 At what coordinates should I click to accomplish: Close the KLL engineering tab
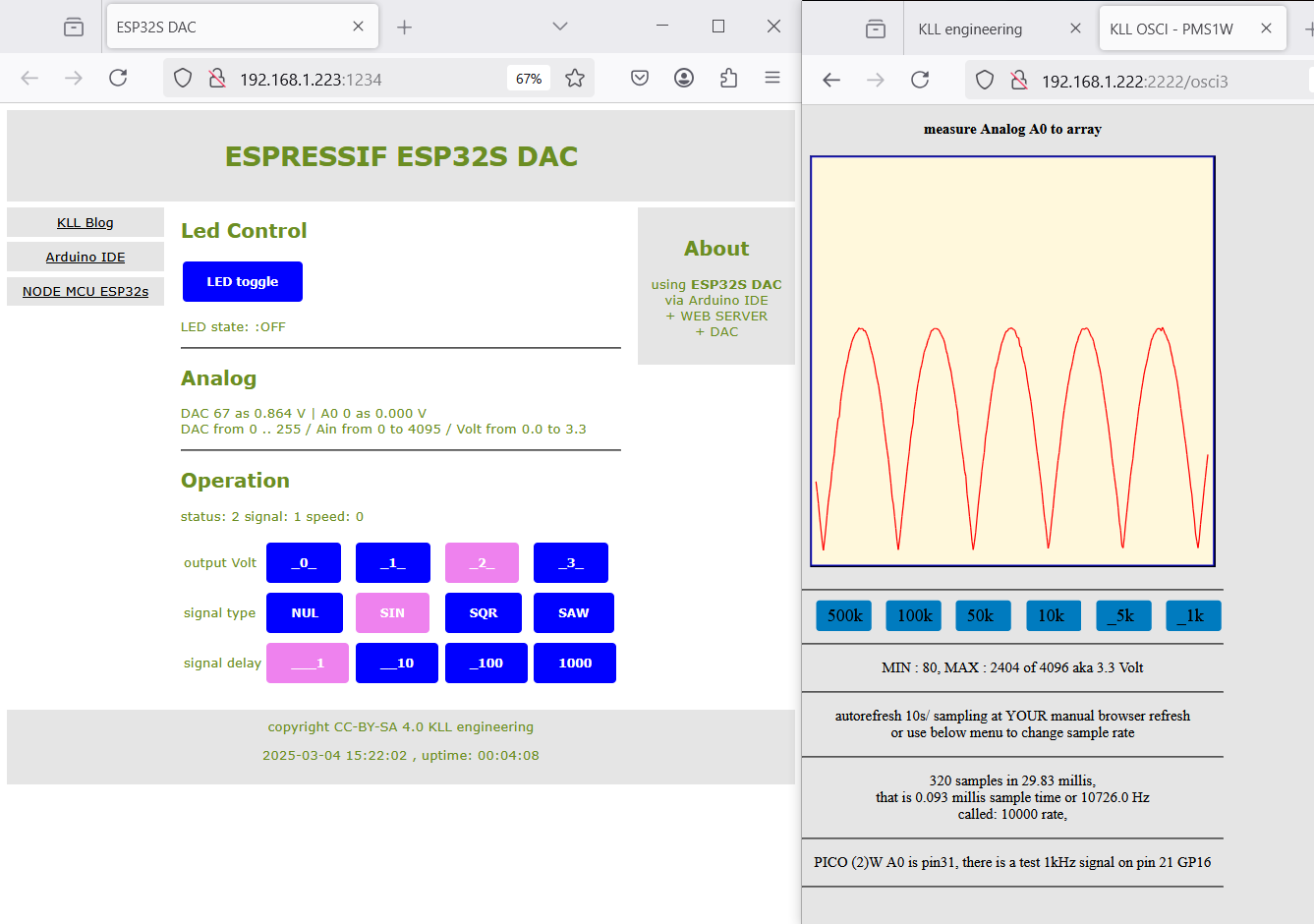coord(1075,29)
